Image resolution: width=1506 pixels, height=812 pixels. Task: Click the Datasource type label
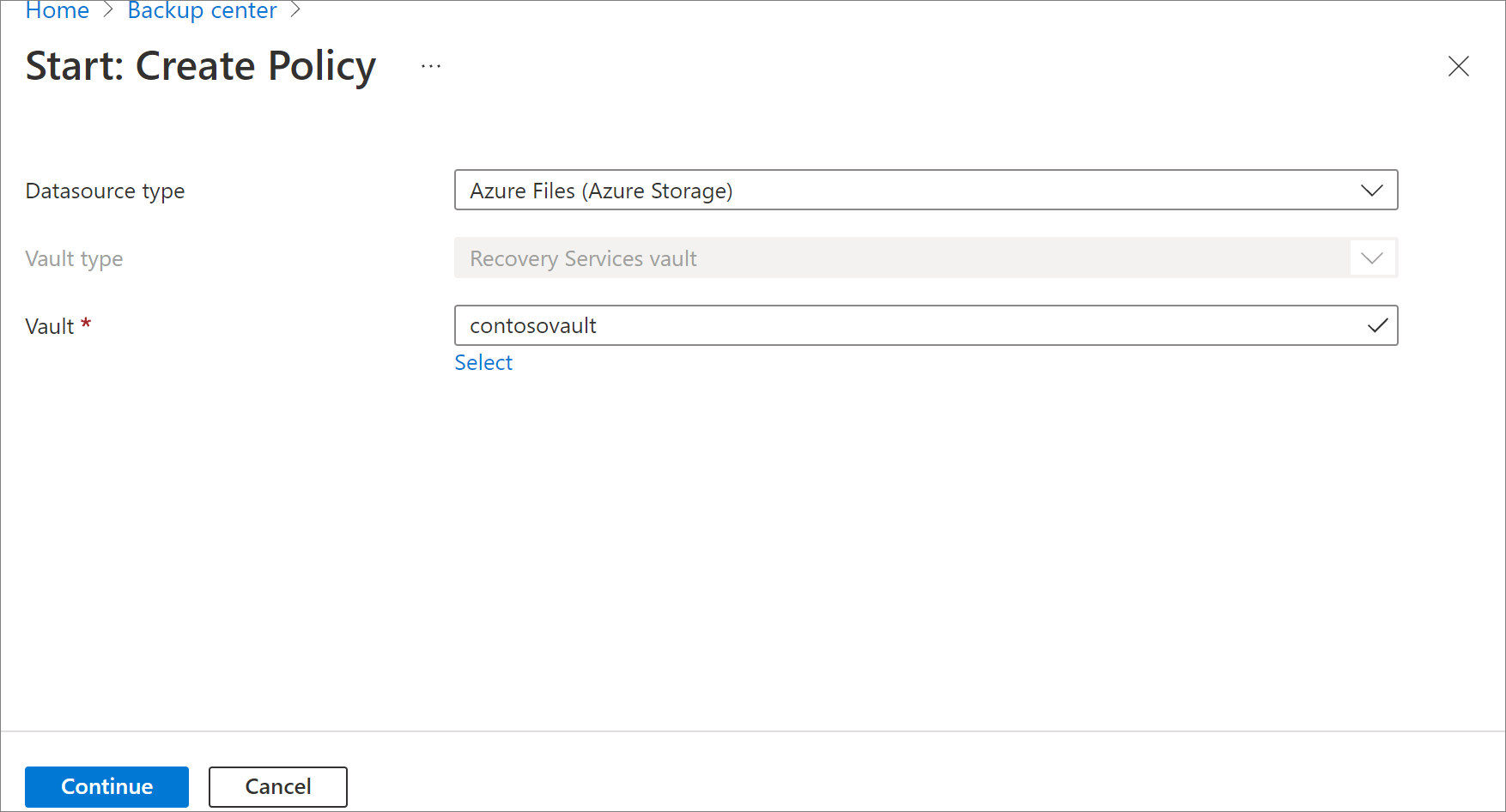(x=106, y=191)
